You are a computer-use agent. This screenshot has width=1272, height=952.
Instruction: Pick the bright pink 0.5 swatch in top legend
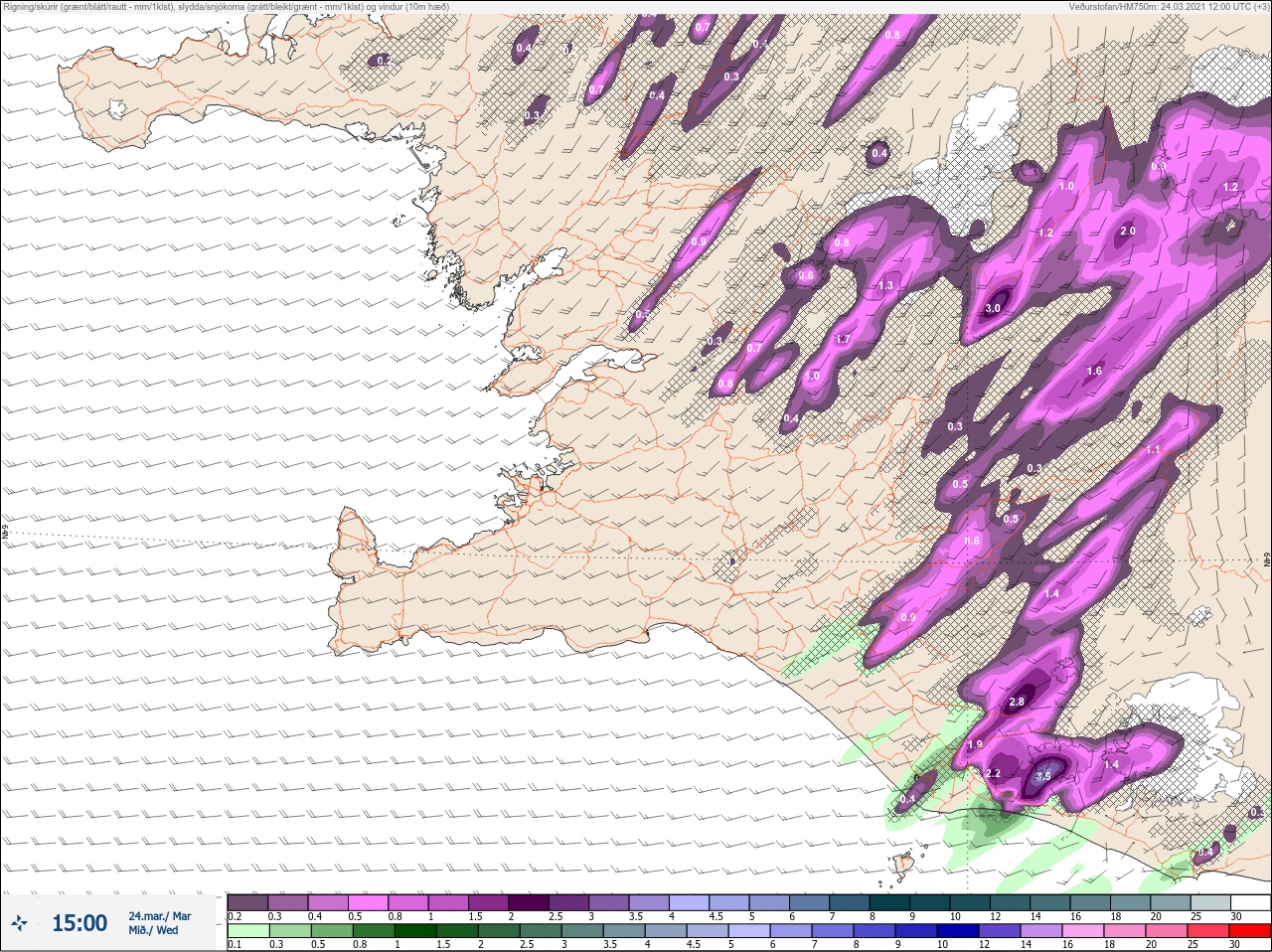coord(368,901)
